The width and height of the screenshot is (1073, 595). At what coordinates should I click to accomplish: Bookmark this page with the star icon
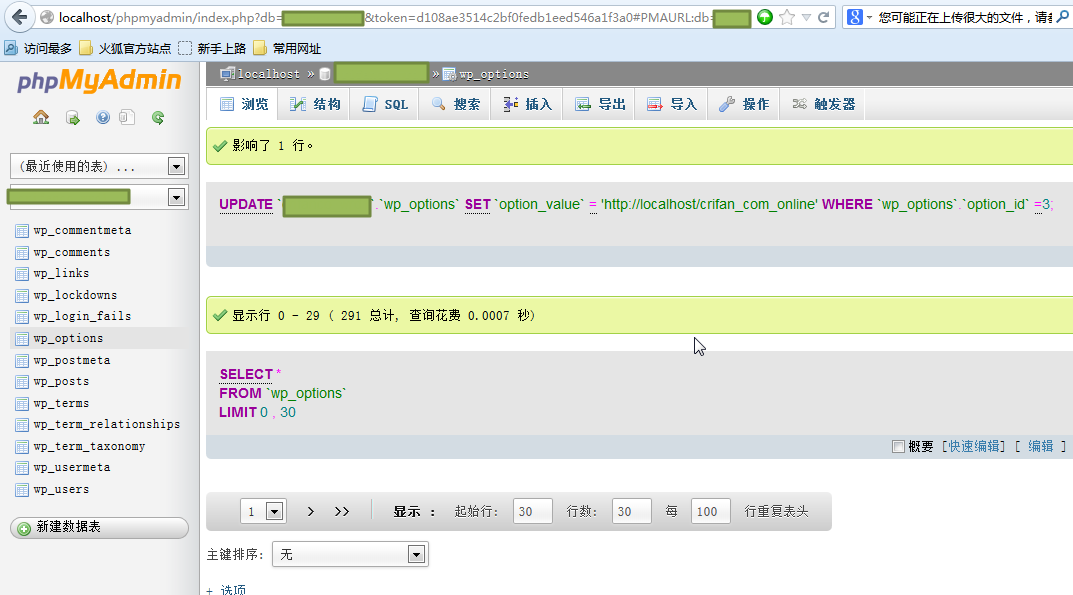coord(787,17)
